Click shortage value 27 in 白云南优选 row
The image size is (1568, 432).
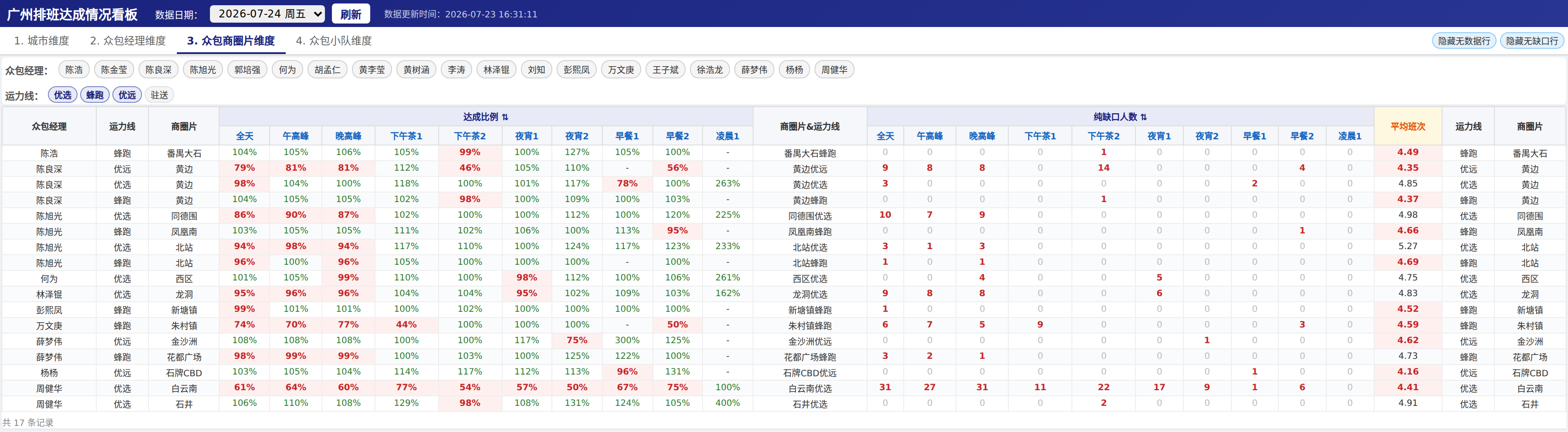point(929,387)
